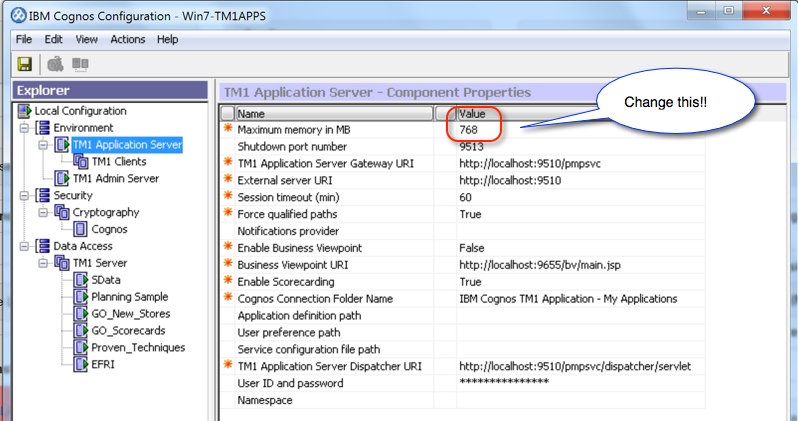
Task: Click the Cryptography node icon
Action: (x=62, y=212)
